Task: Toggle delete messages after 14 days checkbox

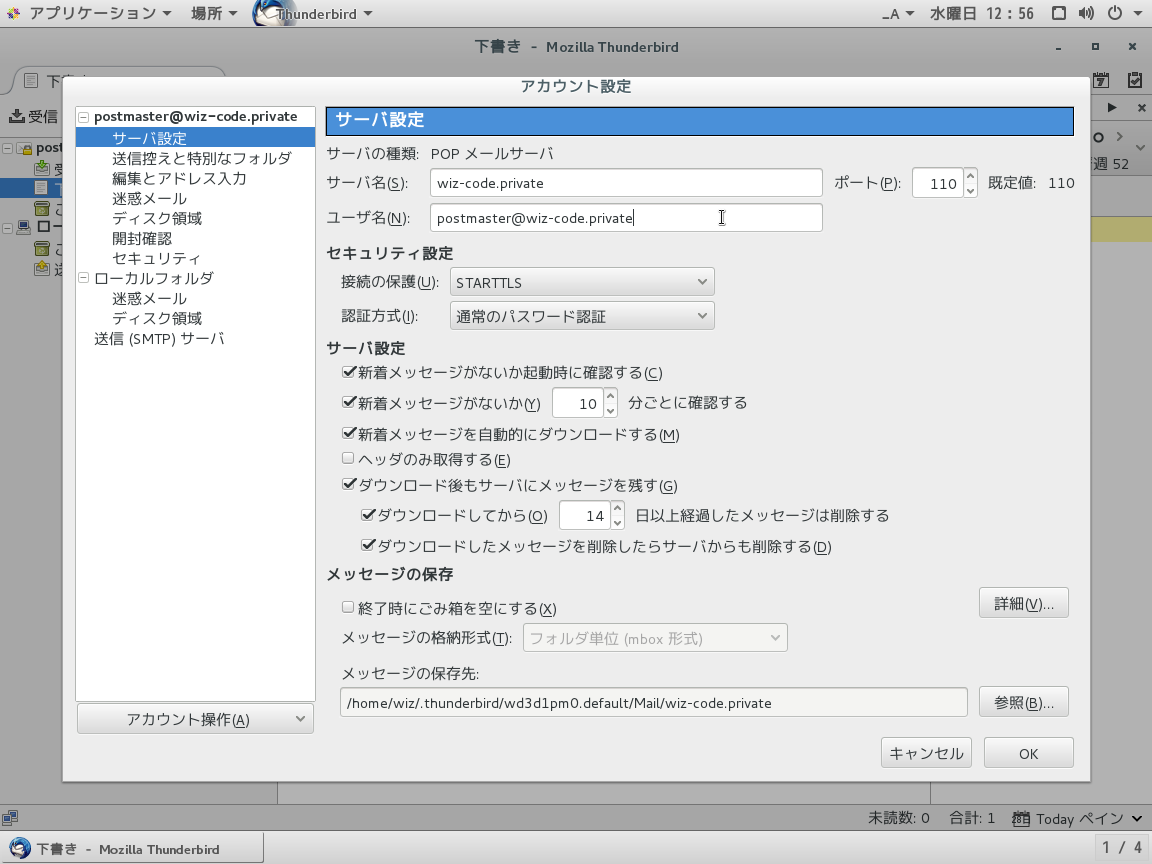Action: 368,515
